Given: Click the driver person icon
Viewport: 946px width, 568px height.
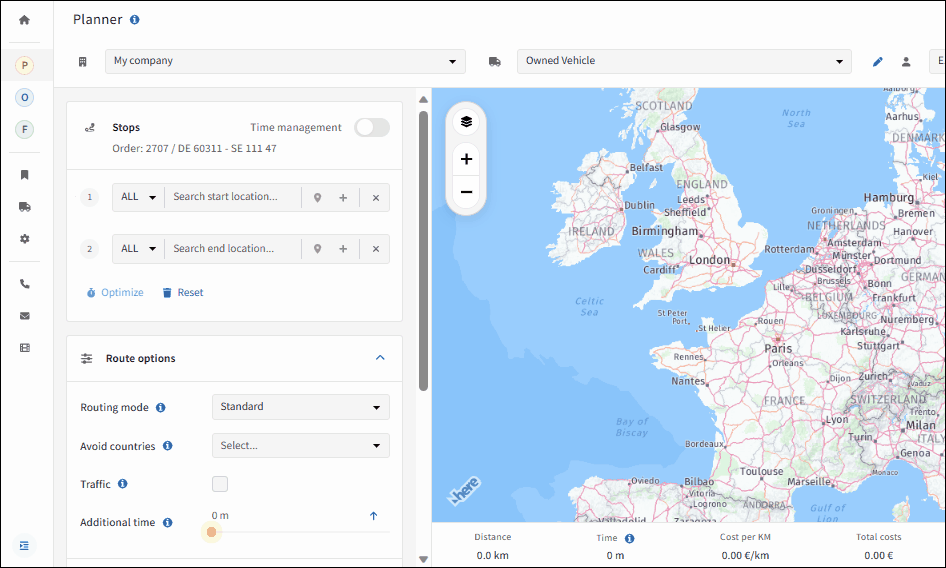Looking at the screenshot, I should (x=906, y=62).
